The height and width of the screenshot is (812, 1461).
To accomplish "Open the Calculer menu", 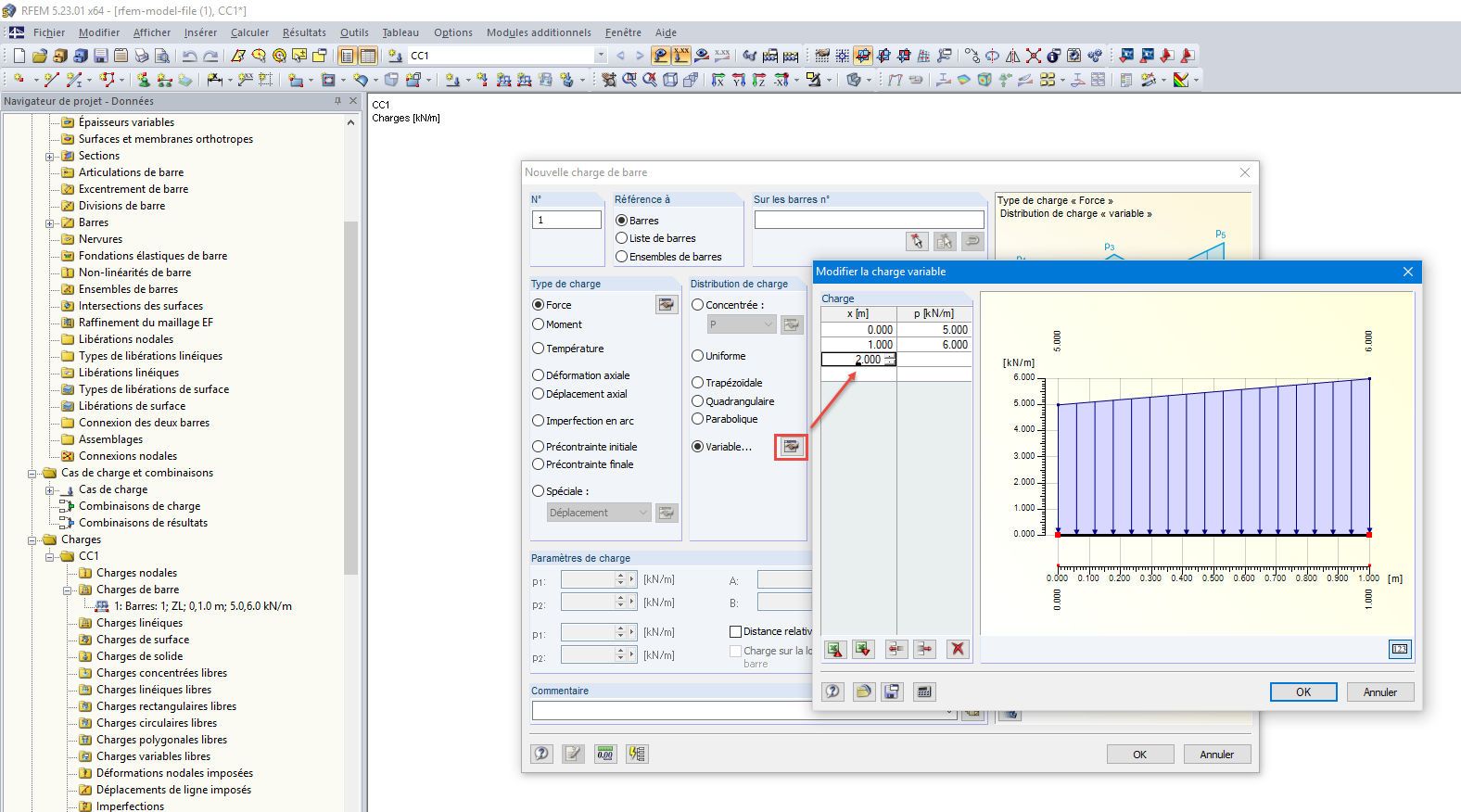I will pos(249,32).
